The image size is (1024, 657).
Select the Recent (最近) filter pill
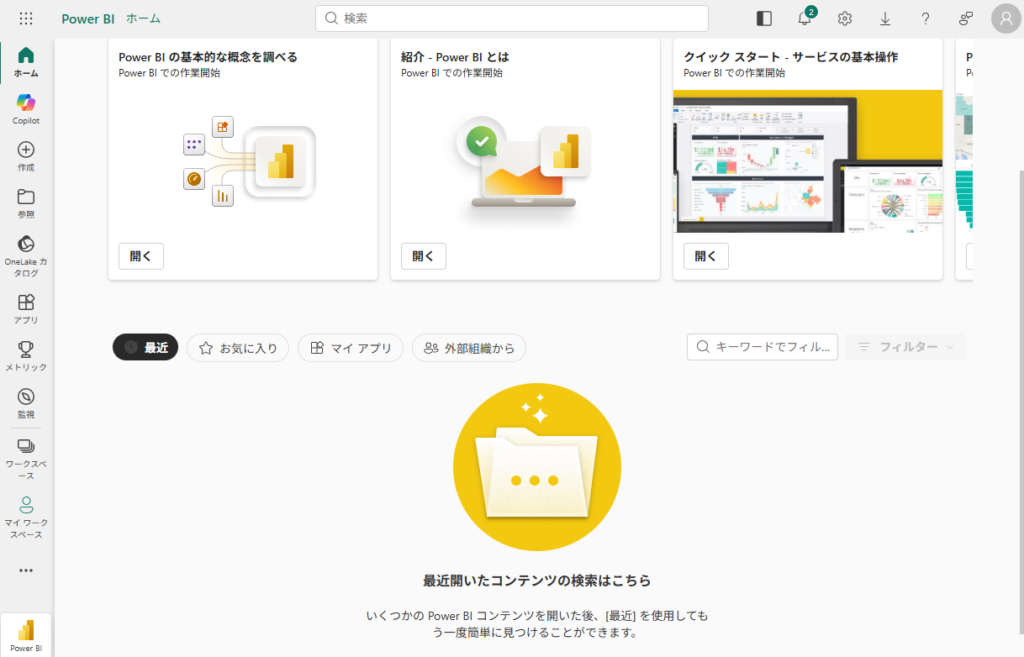click(x=145, y=347)
